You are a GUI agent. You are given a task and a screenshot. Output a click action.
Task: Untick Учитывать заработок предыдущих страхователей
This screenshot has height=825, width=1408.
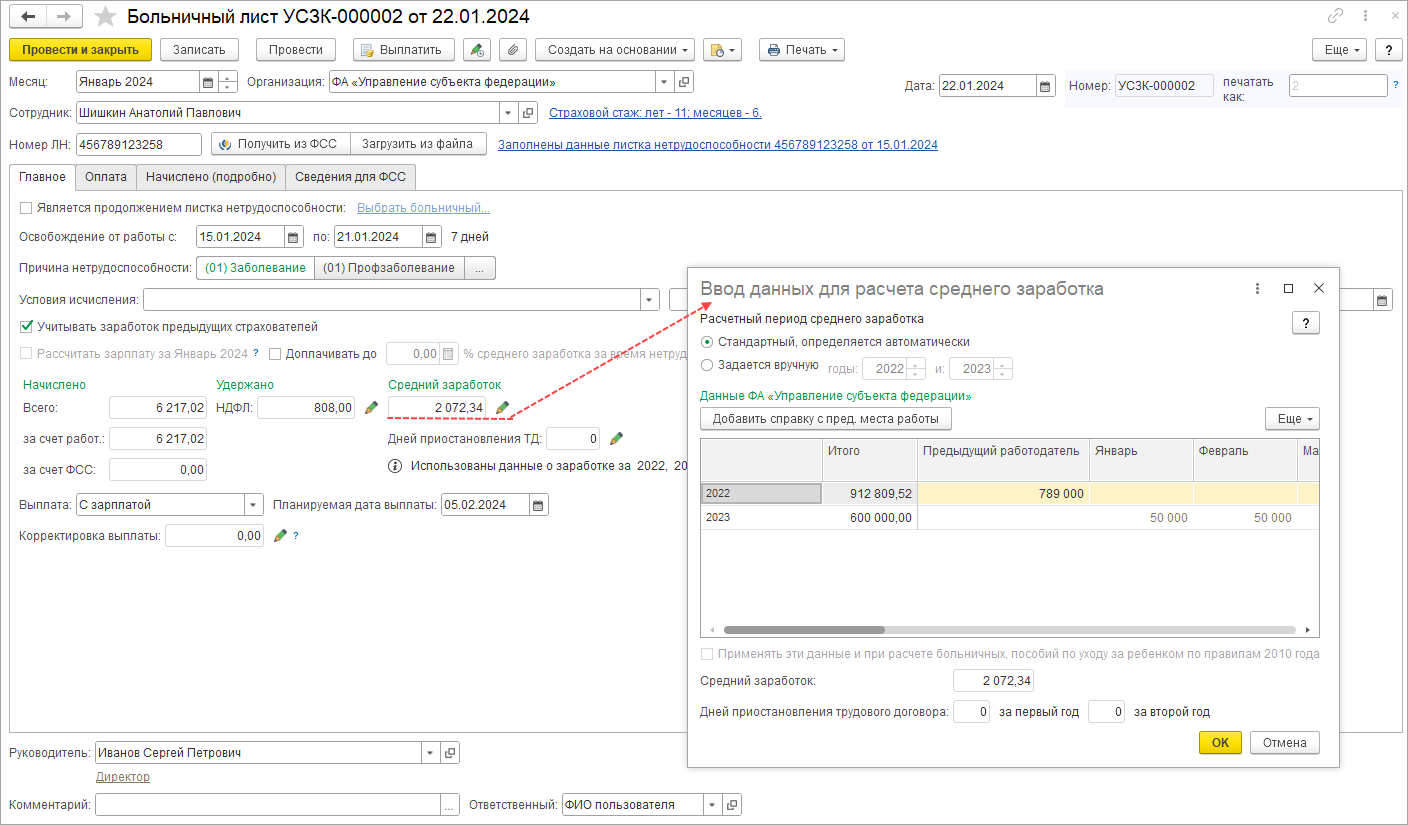click(x=26, y=326)
